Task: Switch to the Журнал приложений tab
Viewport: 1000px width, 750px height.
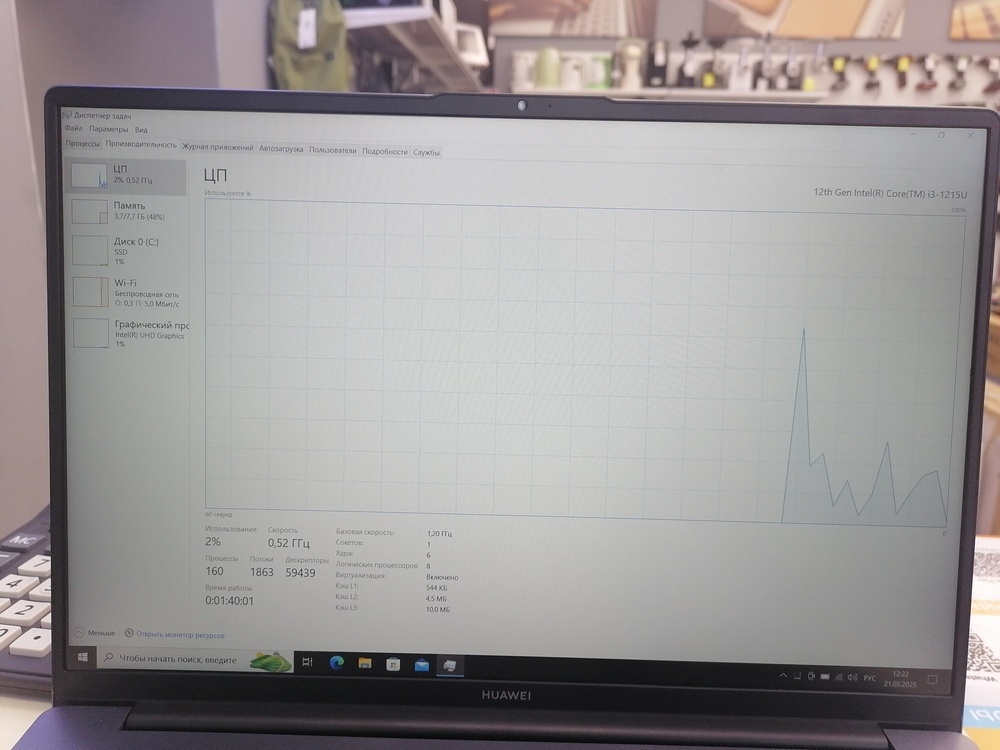Action: pos(217,147)
